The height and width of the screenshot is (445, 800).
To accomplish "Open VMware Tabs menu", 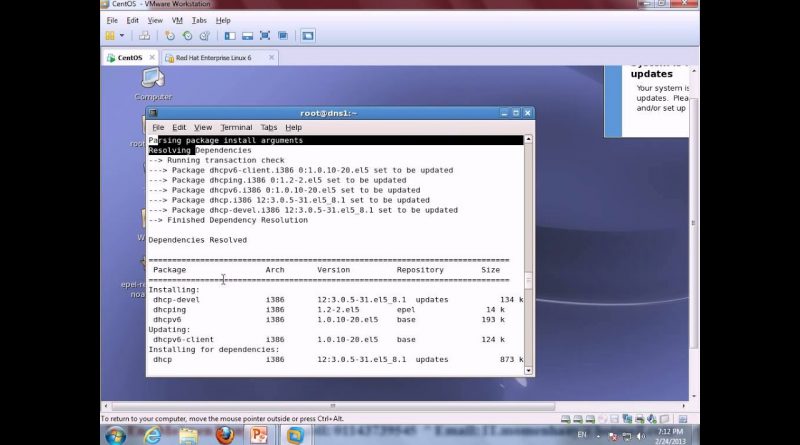I will (x=199, y=20).
